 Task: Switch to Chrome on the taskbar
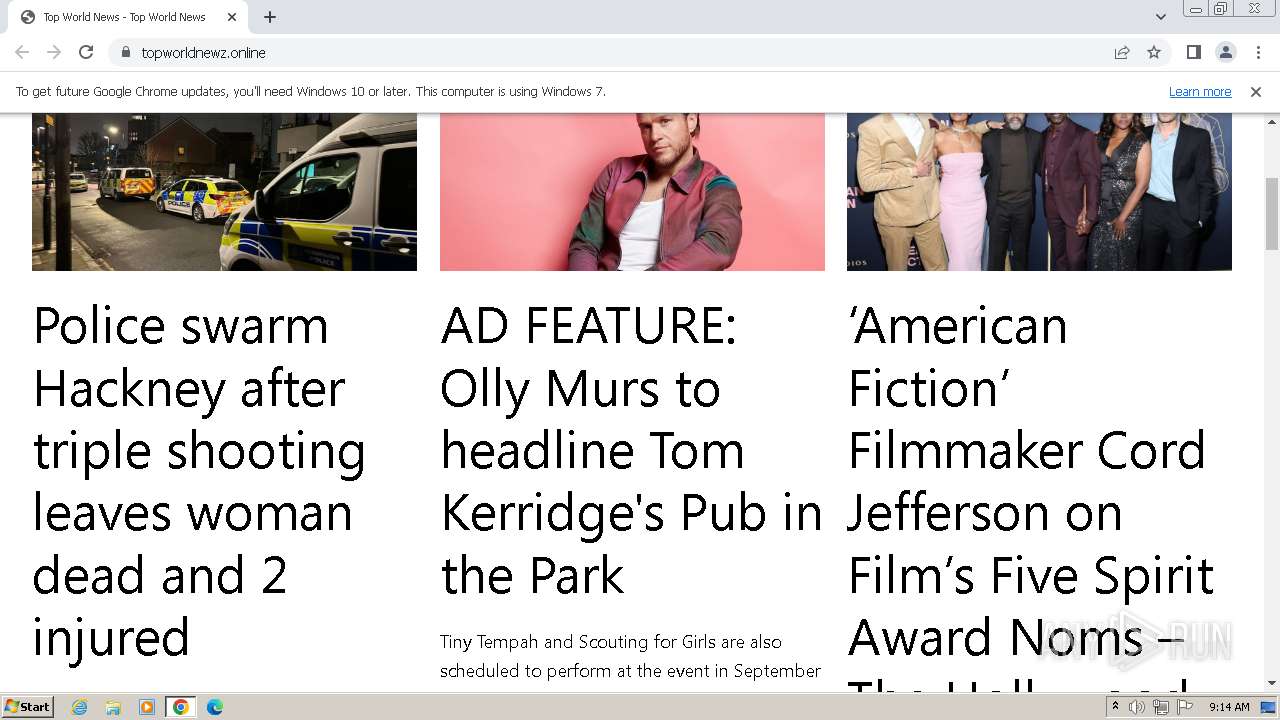(181, 707)
